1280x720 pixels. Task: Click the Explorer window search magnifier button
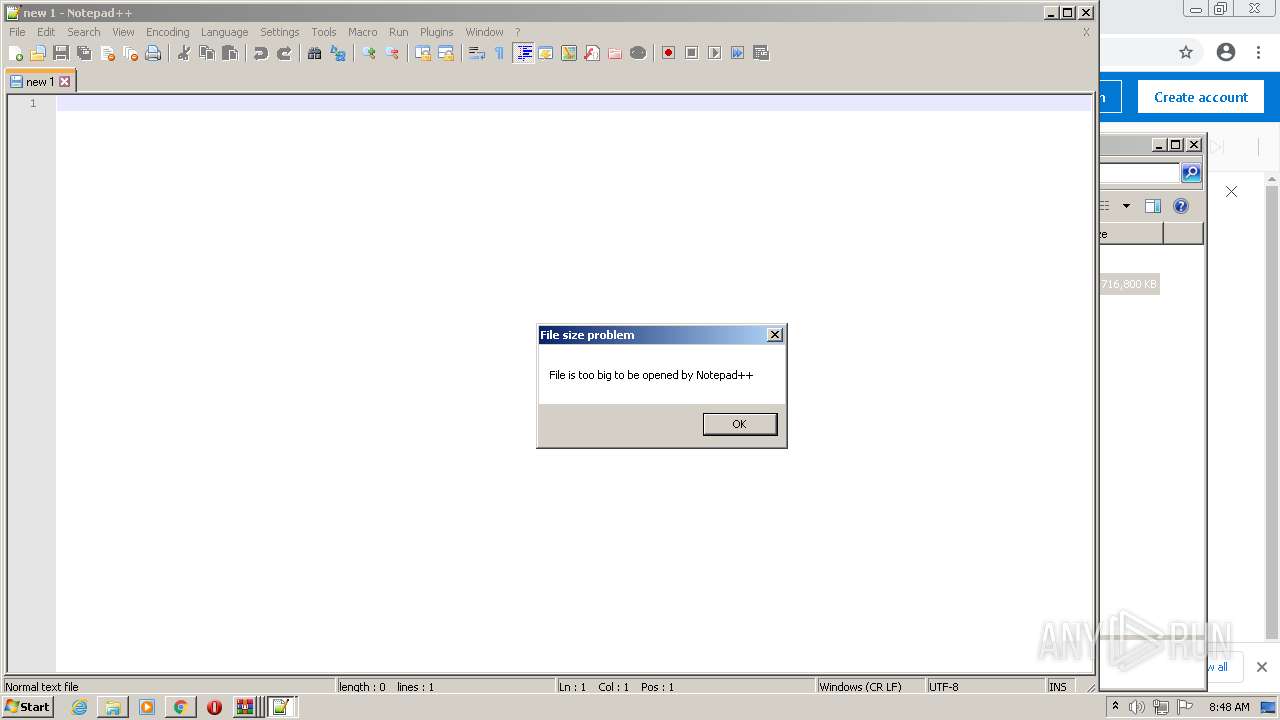coord(1191,173)
